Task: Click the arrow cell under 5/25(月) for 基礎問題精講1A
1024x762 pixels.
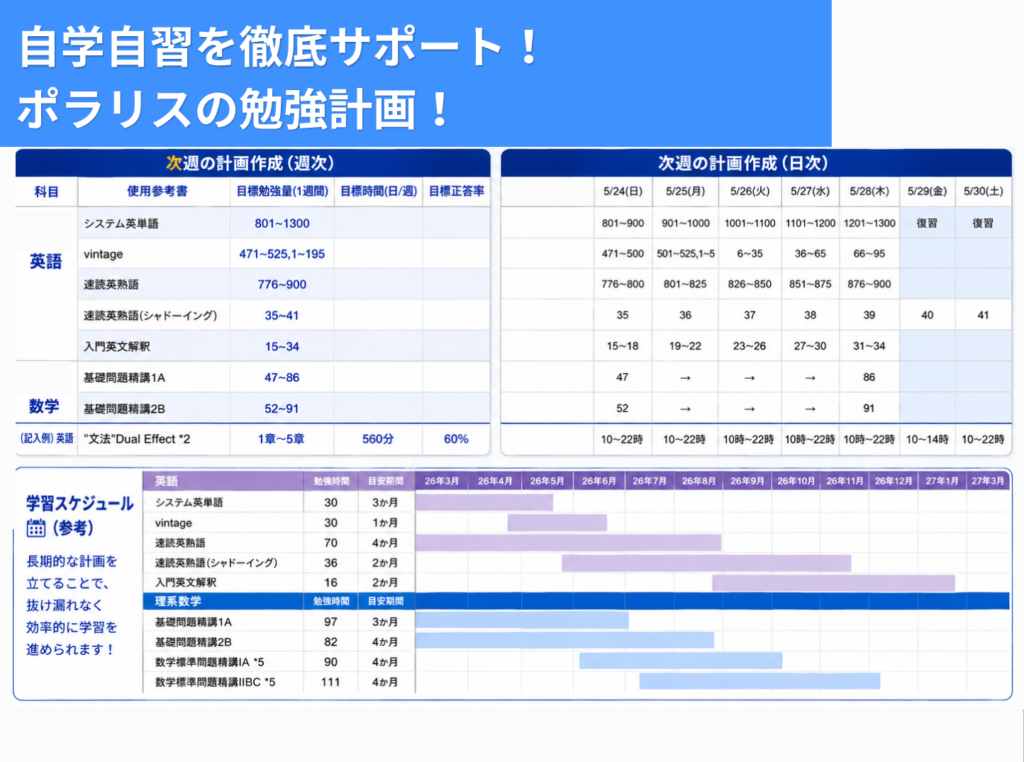Action: [x=684, y=377]
